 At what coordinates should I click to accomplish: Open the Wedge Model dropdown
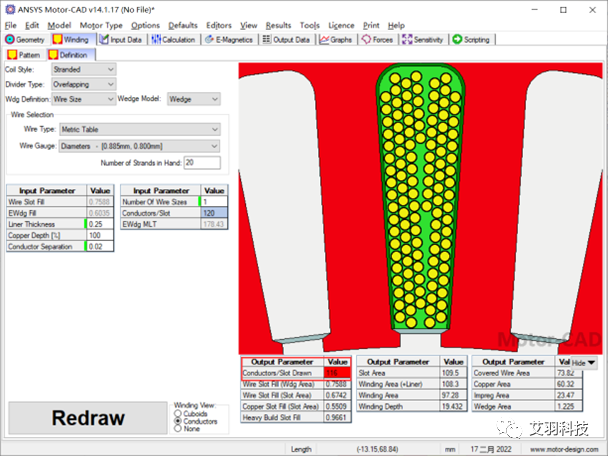pos(194,99)
